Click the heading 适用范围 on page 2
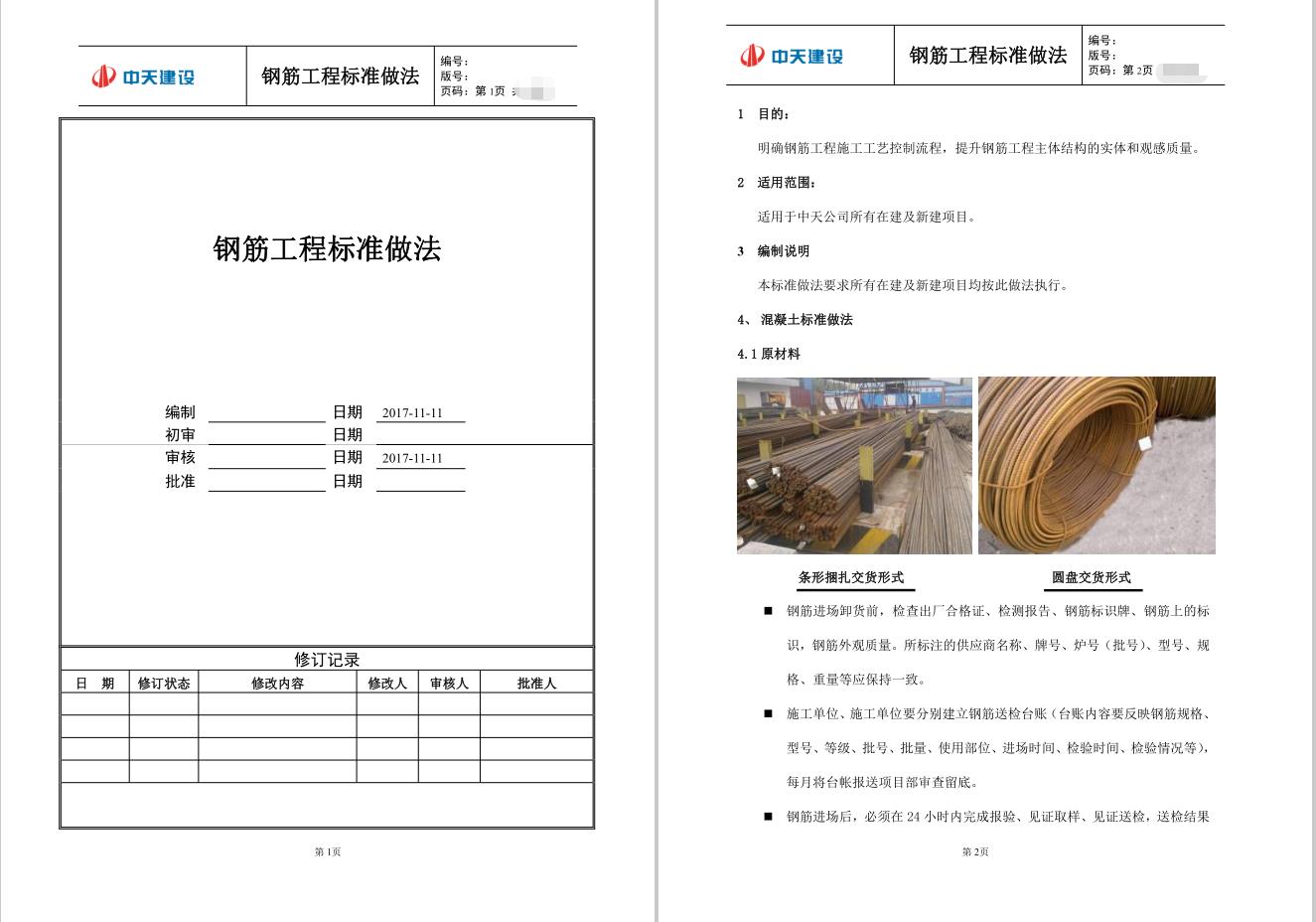Viewport: 1316px width, 922px height. 787,183
